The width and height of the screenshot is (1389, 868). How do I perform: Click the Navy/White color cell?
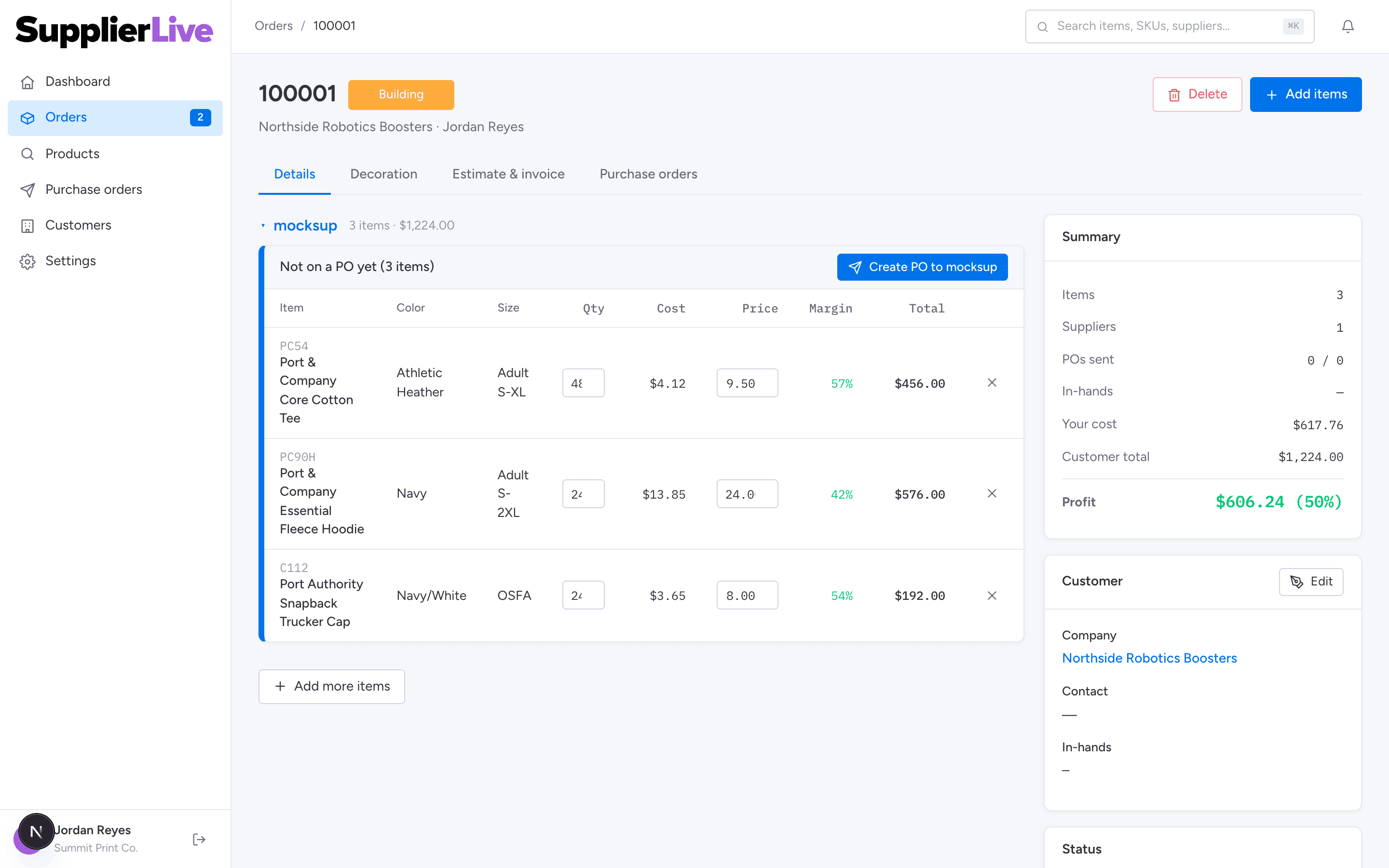(x=431, y=596)
